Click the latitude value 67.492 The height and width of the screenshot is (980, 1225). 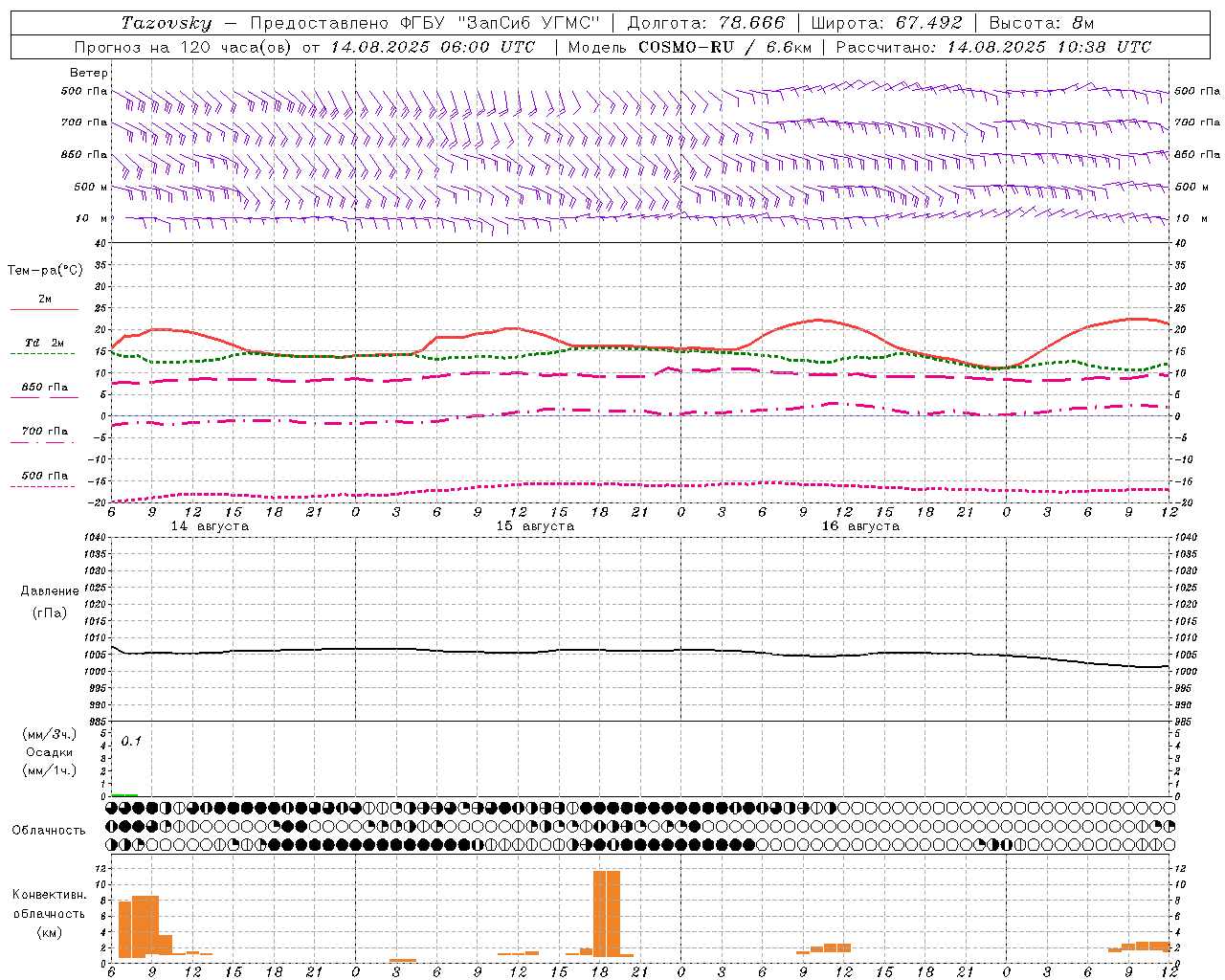click(928, 23)
